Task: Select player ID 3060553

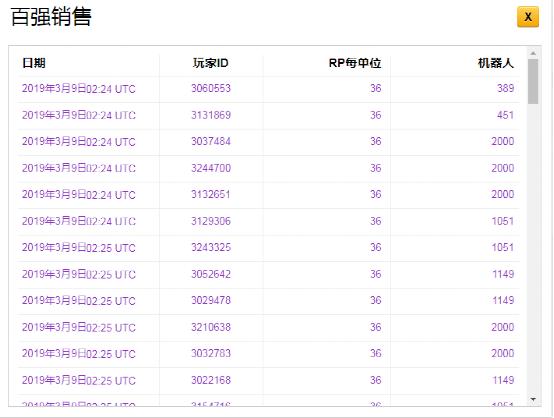Action: click(211, 88)
